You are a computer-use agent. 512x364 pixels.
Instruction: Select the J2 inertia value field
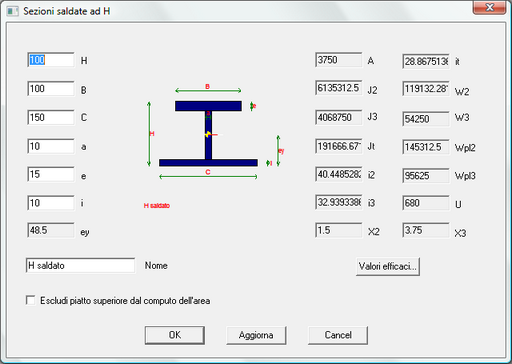pos(339,88)
